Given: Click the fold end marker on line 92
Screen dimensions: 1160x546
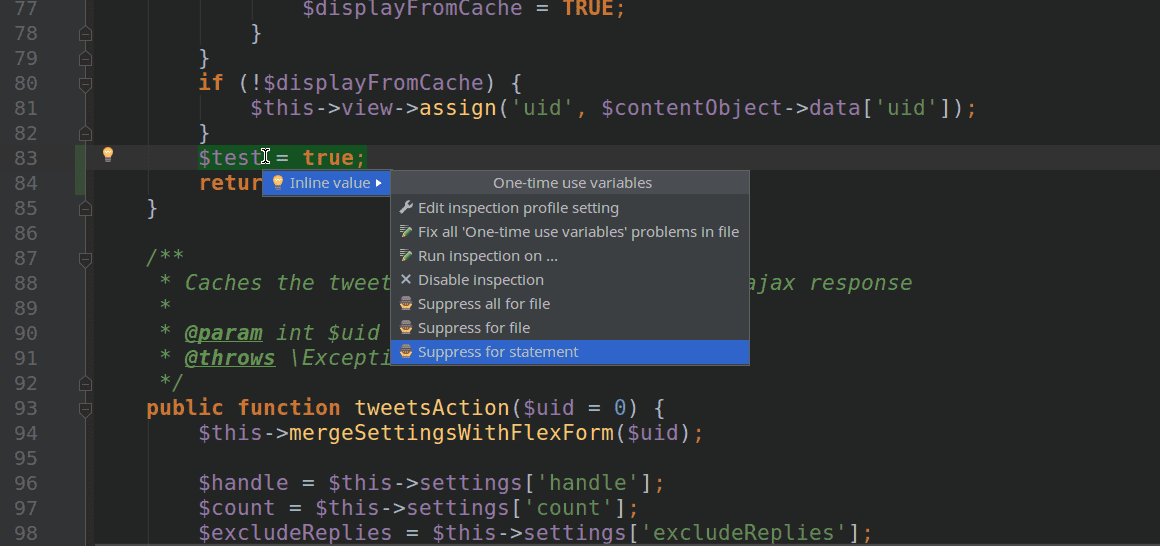Looking at the screenshot, I should click(85, 383).
